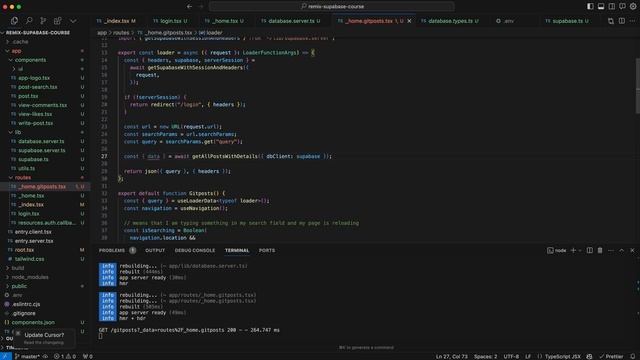Toggle the chat panel icon
The width and height of the screenshot is (640, 360).
tap(622, 6)
